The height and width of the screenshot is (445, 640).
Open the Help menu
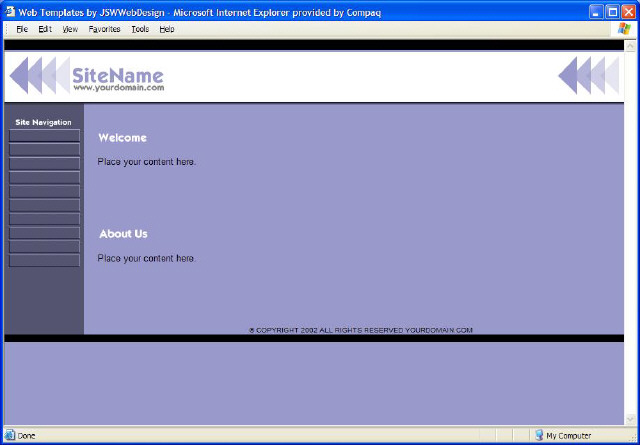tap(166, 29)
